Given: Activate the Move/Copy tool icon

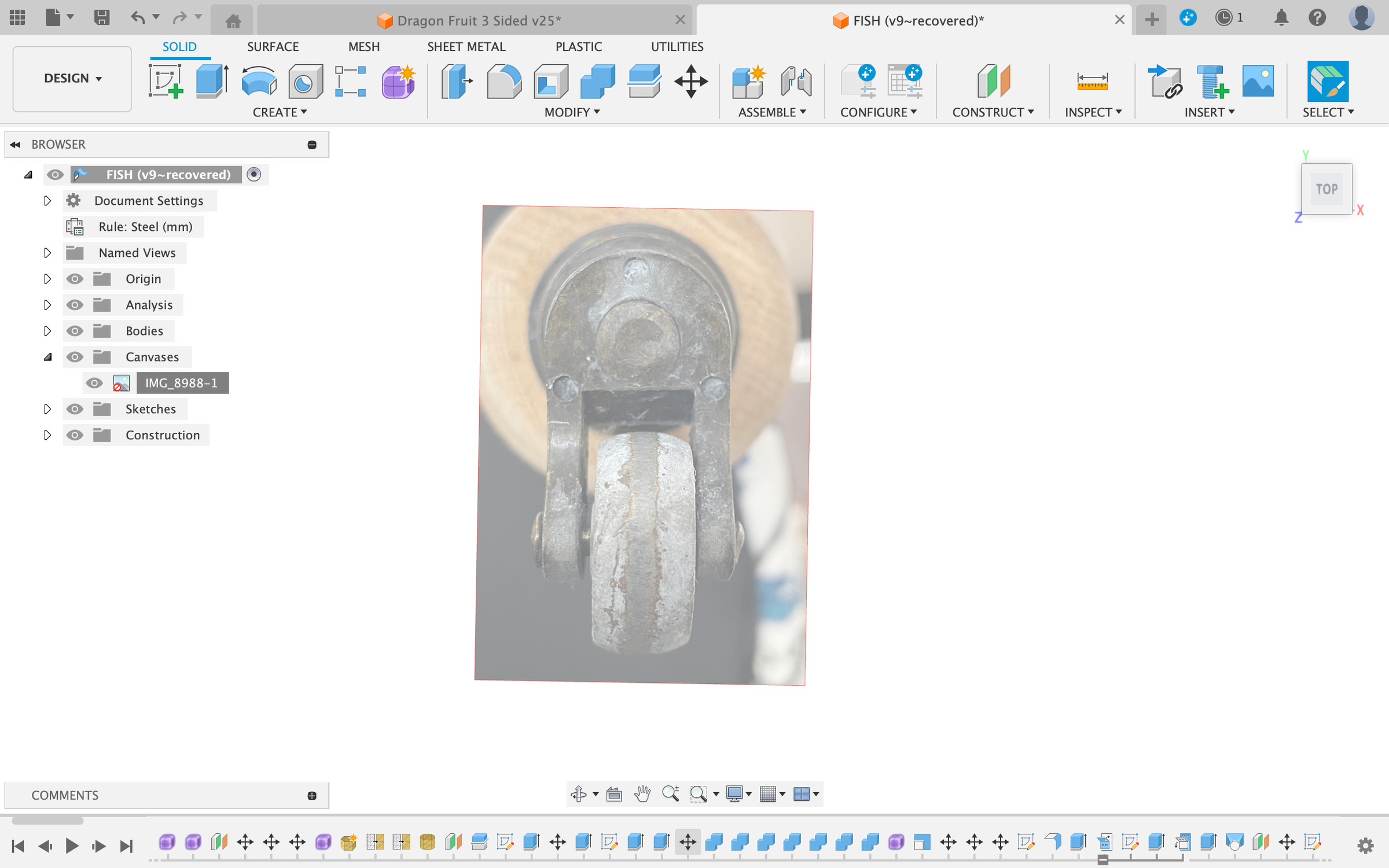Looking at the screenshot, I should point(690,81).
